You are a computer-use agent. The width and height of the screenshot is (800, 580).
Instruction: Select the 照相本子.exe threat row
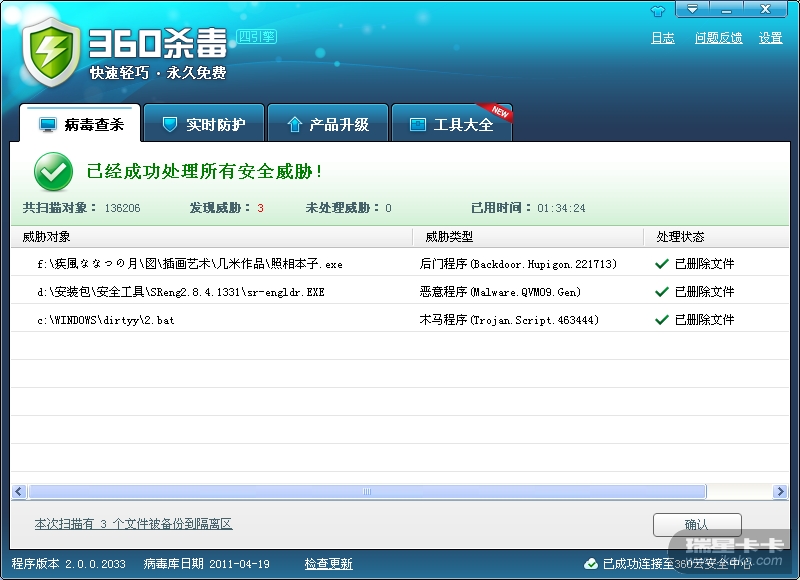400,263
